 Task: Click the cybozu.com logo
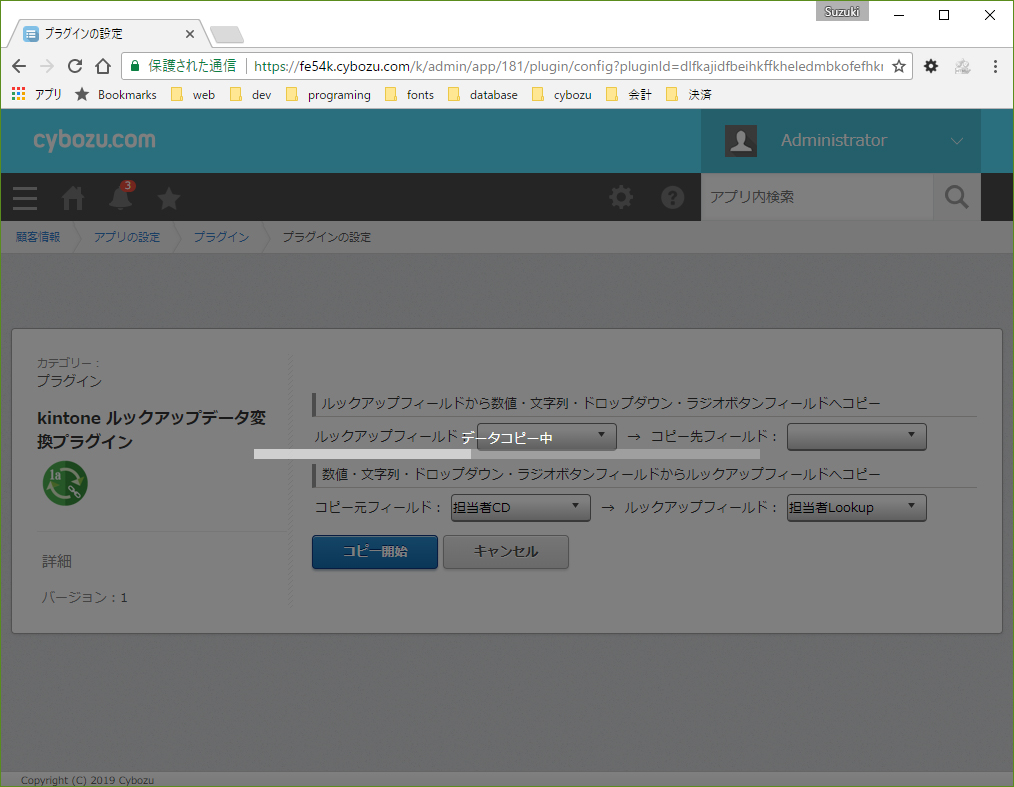94,140
